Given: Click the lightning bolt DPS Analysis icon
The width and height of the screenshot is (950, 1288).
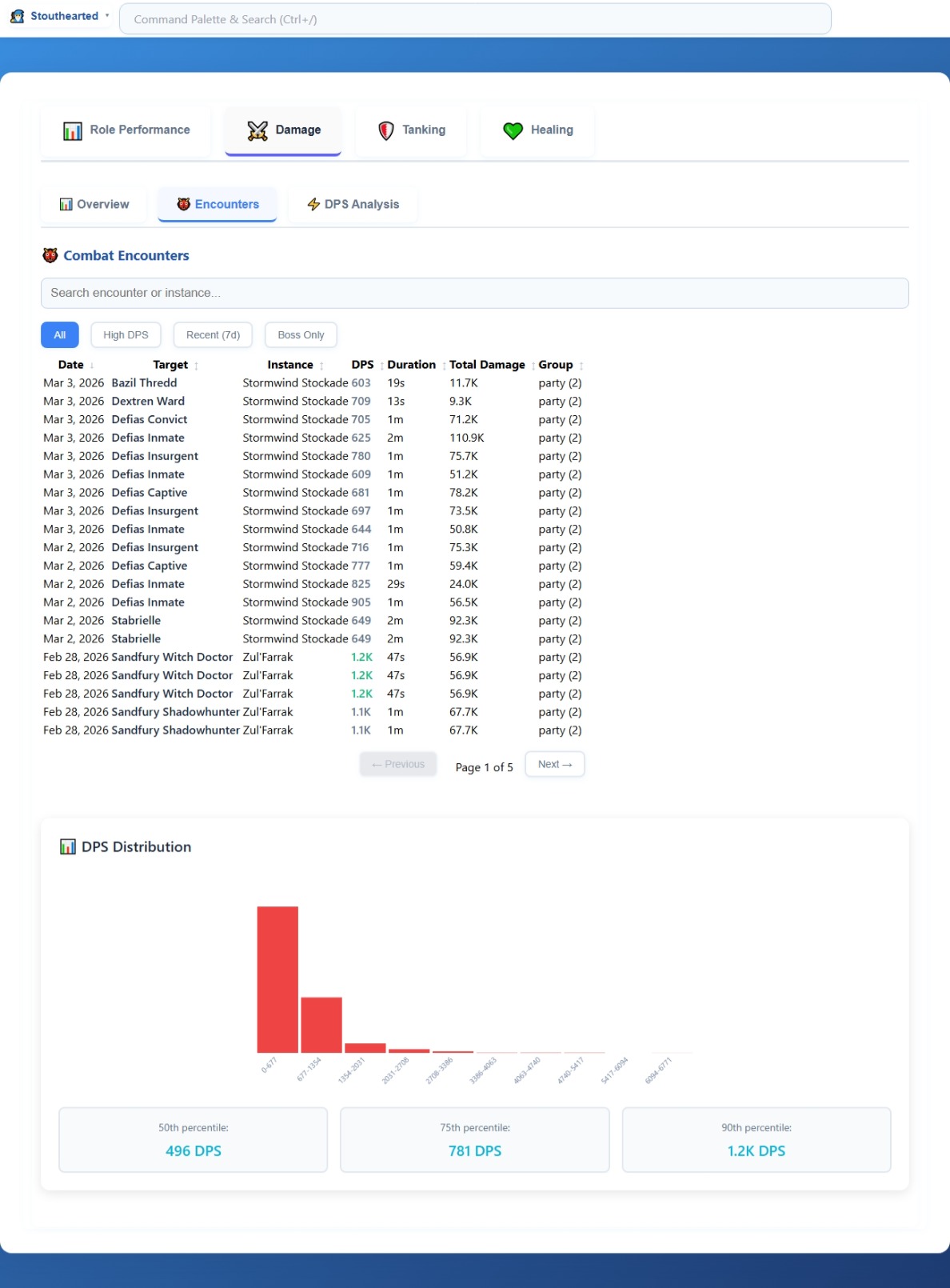Looking at the screenshot, I should (313, 205).
